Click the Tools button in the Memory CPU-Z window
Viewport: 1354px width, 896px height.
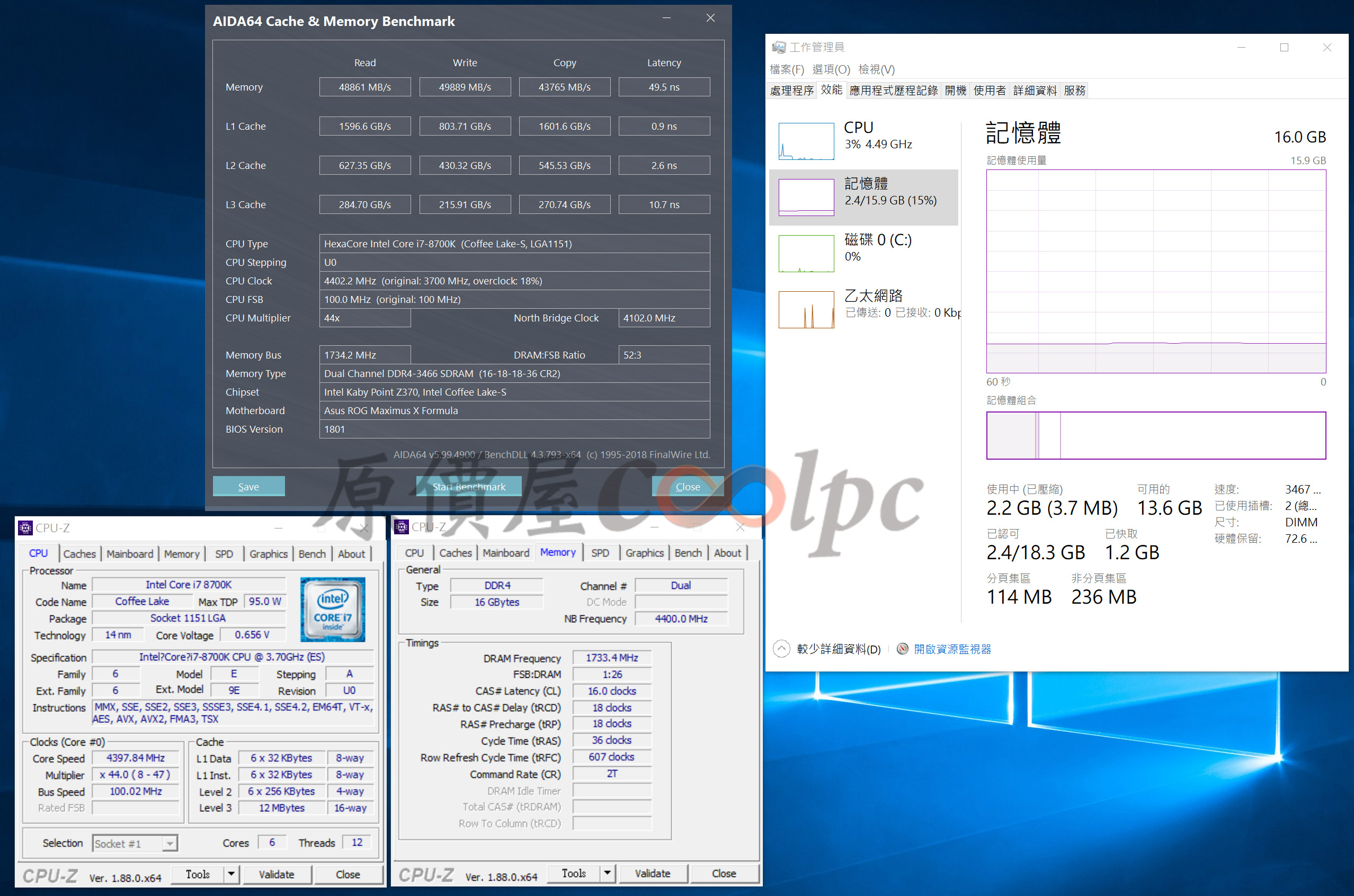[x=574, y=873]
